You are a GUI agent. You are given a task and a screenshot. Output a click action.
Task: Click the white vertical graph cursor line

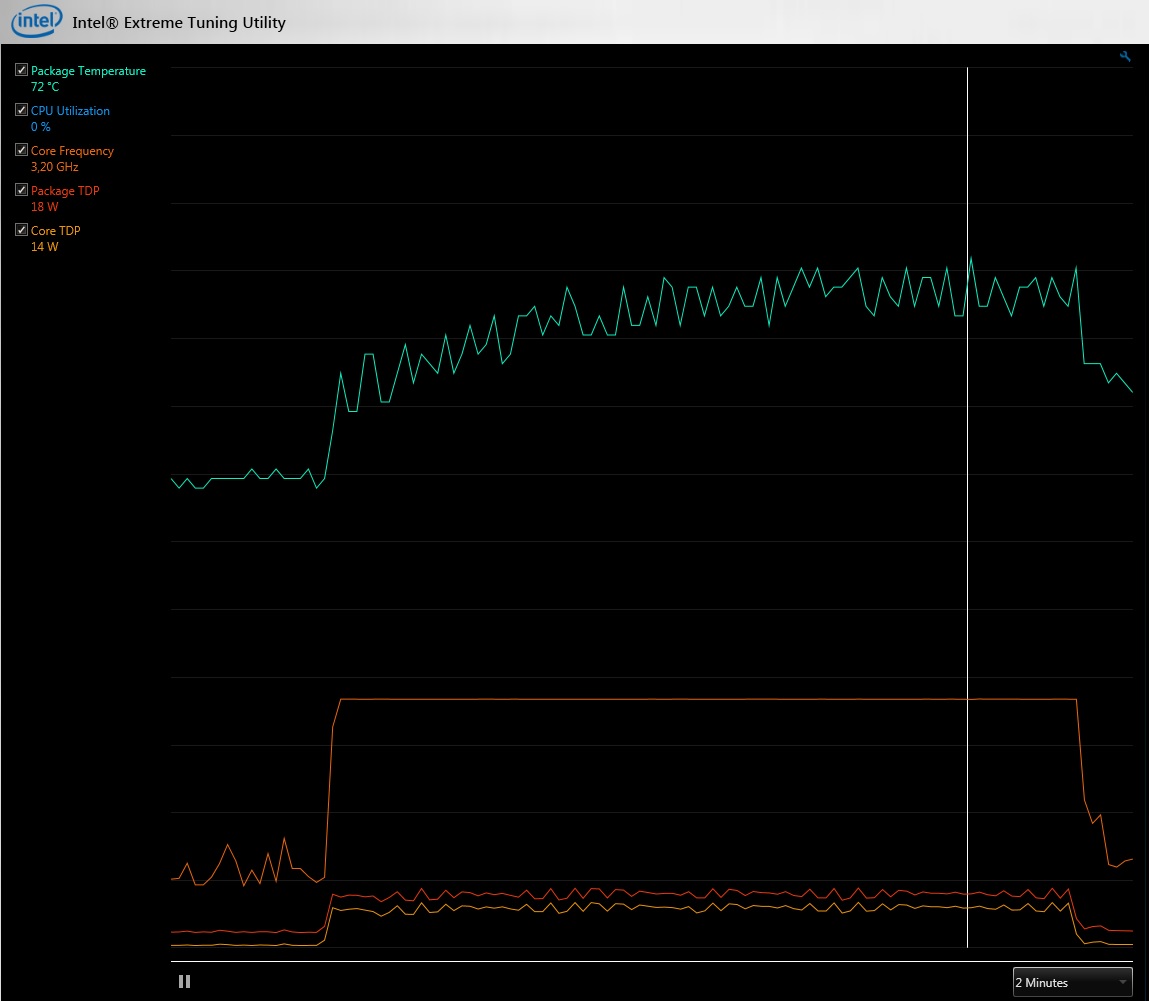point(967,507)
